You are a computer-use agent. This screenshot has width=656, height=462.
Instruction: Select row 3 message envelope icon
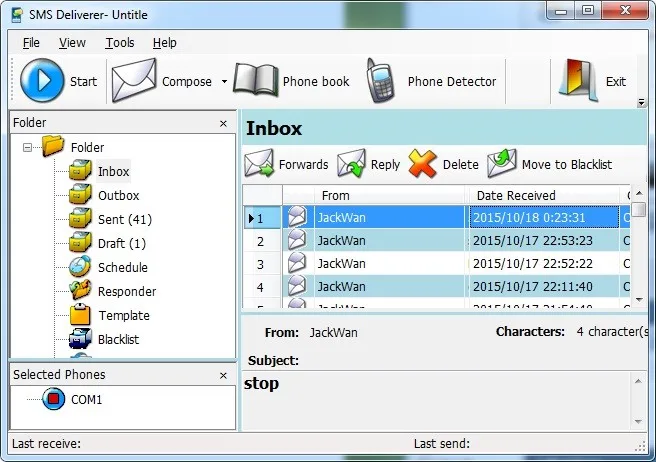click(297, 263)
